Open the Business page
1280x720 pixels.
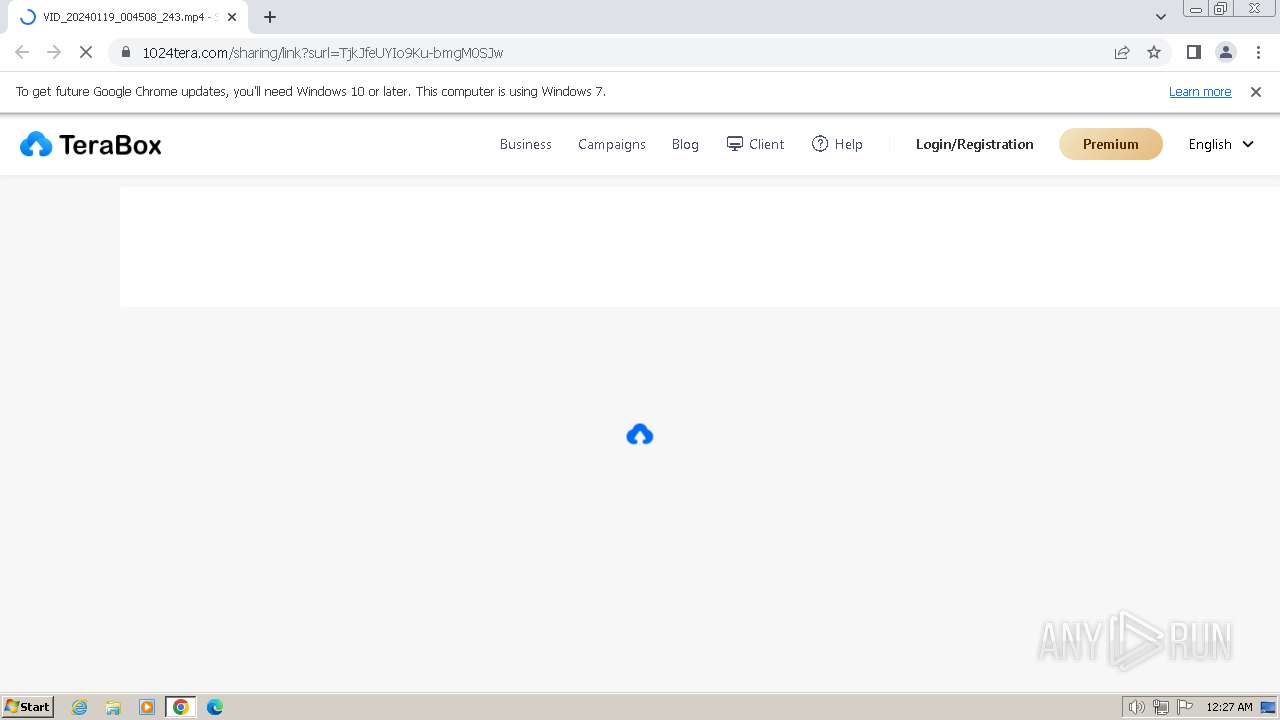point(525,144)
